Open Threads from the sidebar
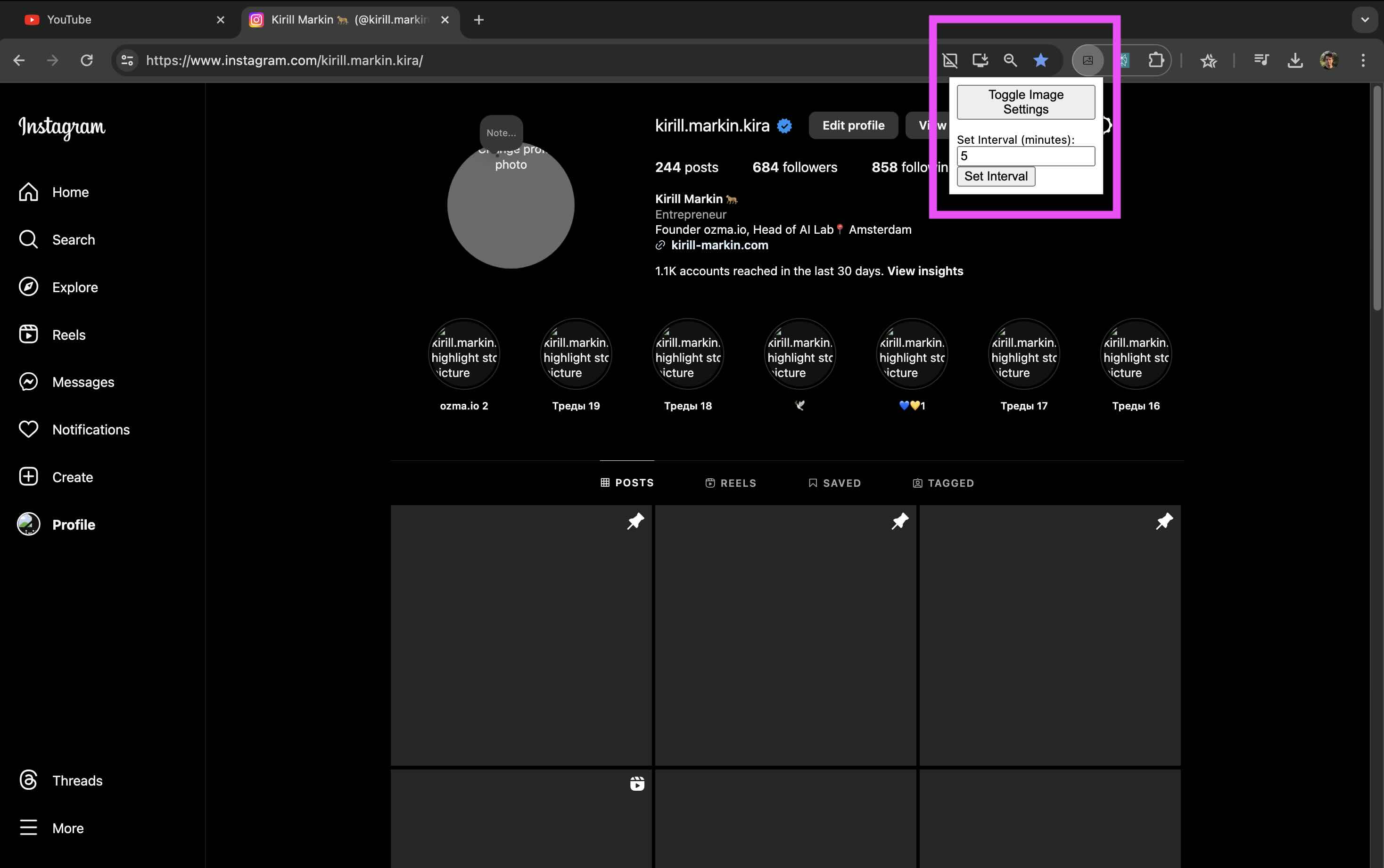 pyautogui.click(x=76, y=780)
